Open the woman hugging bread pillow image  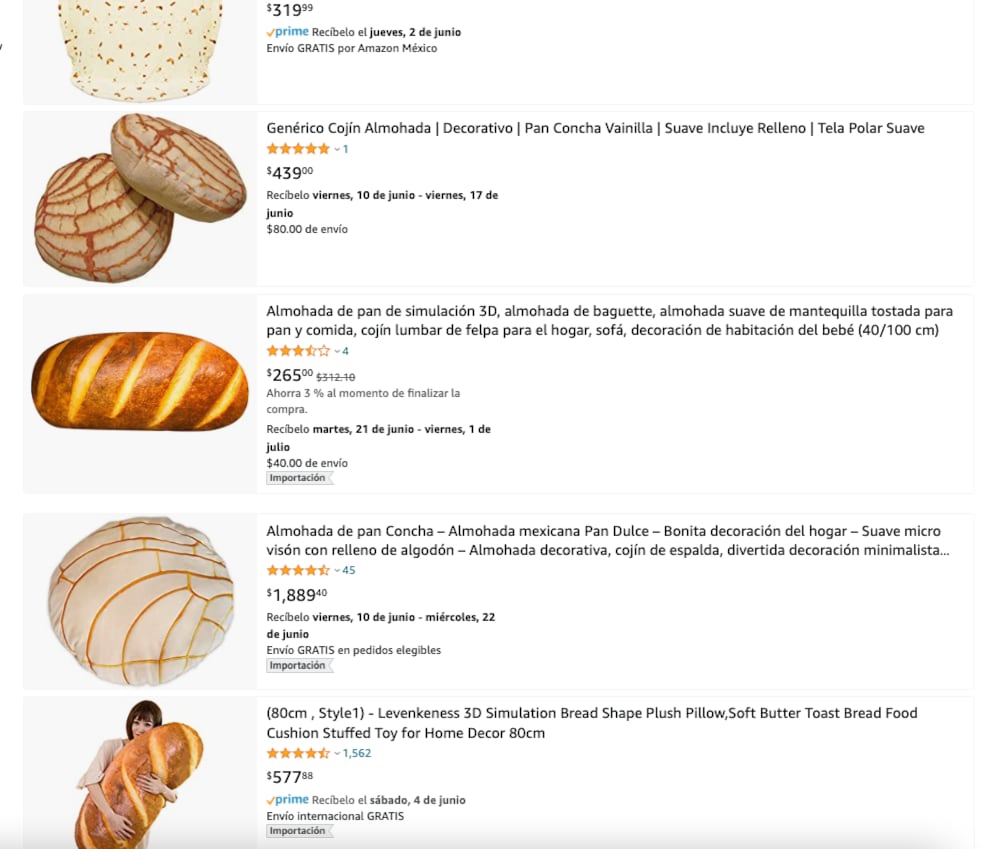coord(140,772)
